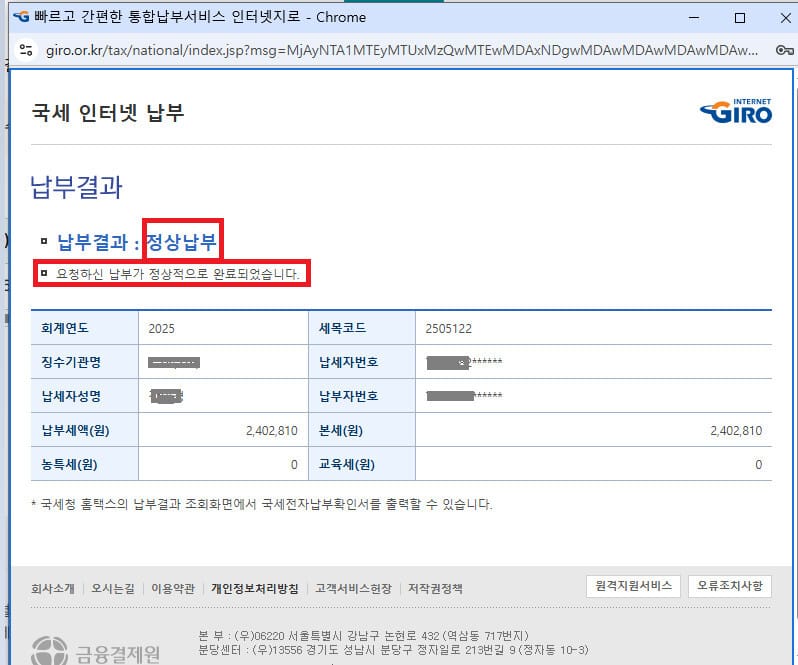Viewport: 798px width, 665px height.
Task: Click the 납세자번호 label cell
Action: click(362, 362)
